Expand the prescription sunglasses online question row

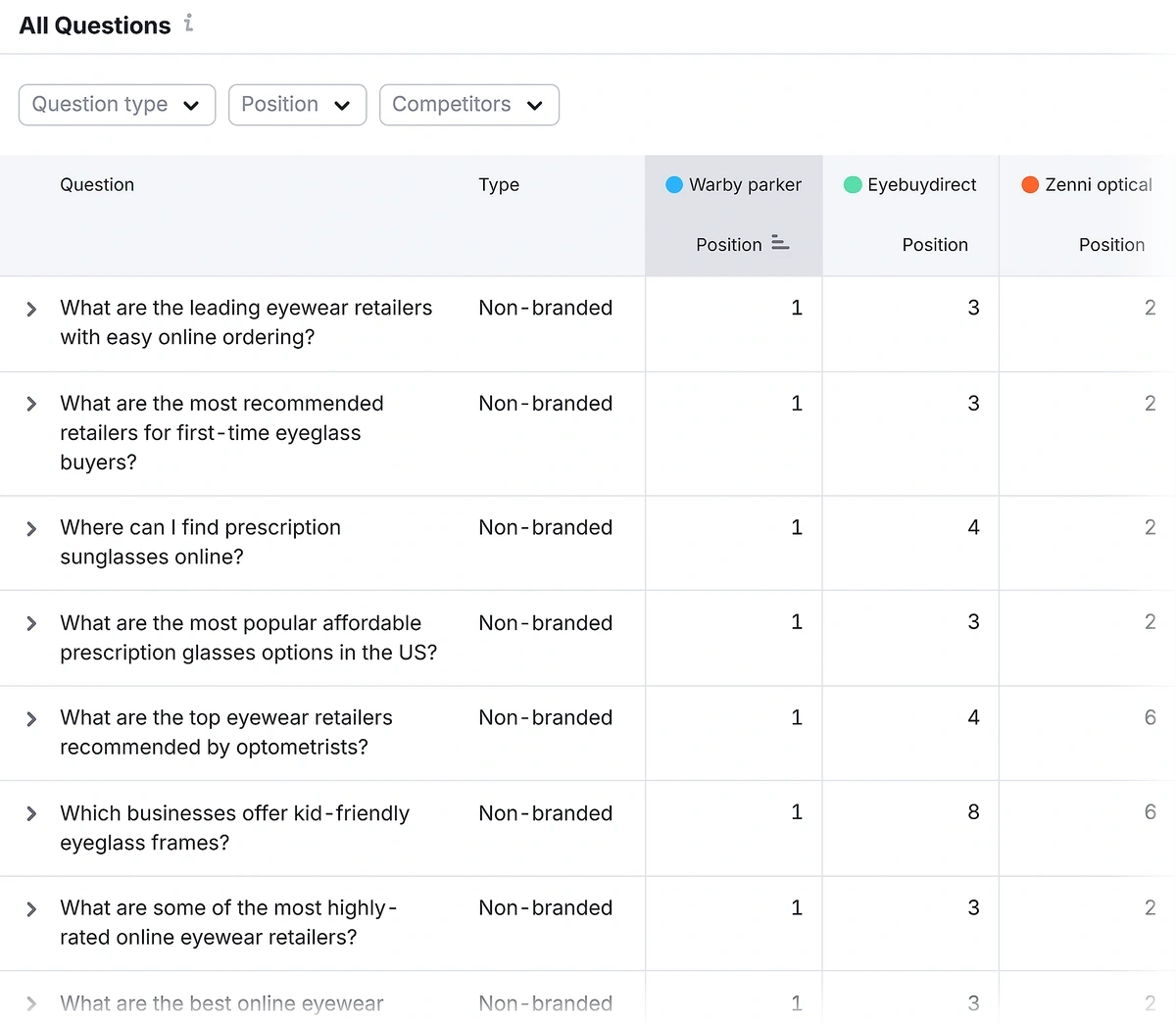[31, 529]
